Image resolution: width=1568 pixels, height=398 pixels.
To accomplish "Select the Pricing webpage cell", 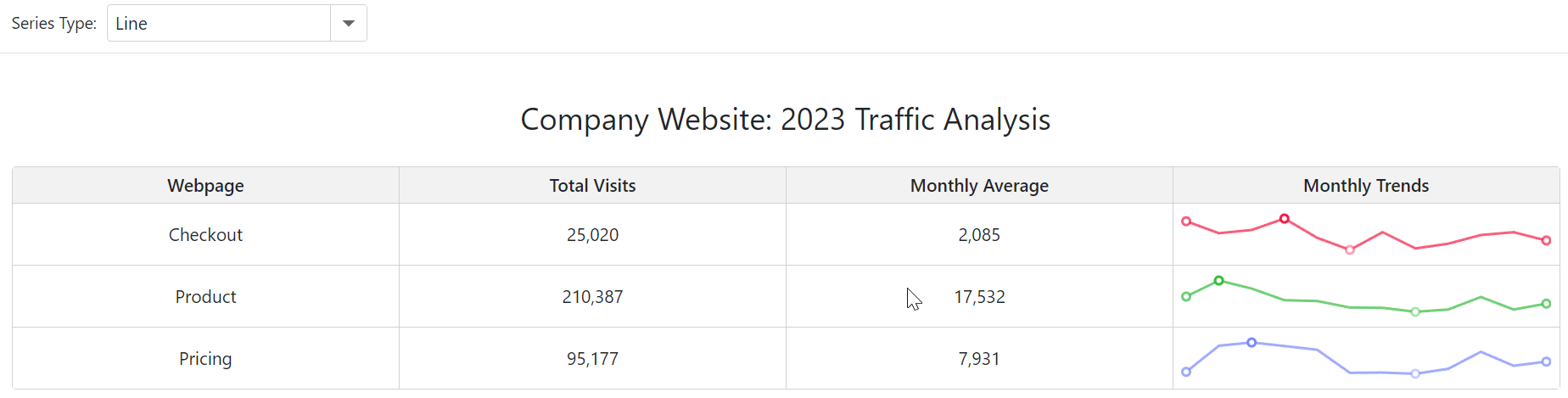I will (x=206, y=358).
